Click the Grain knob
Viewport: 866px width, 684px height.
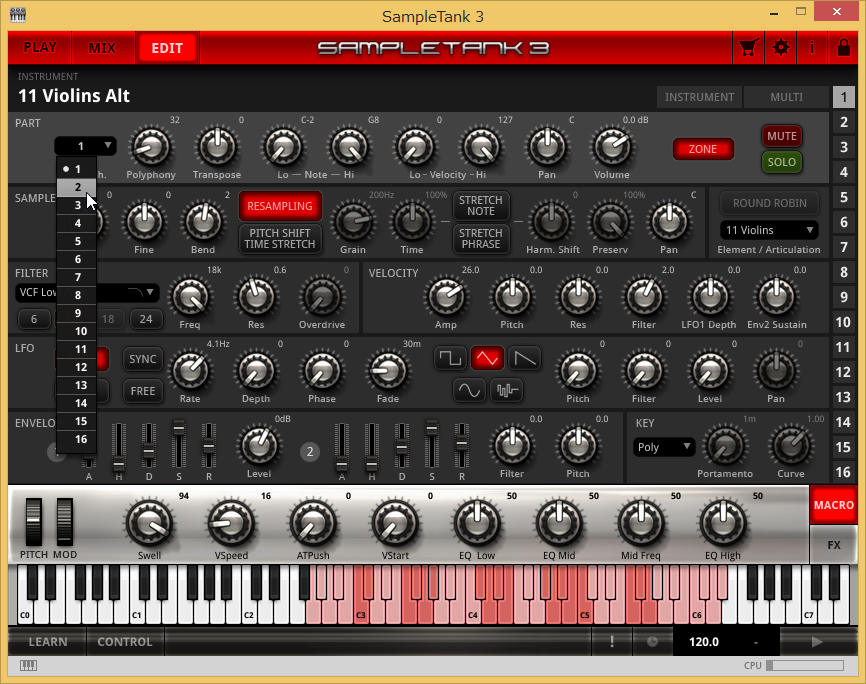(x=353, y=222)
